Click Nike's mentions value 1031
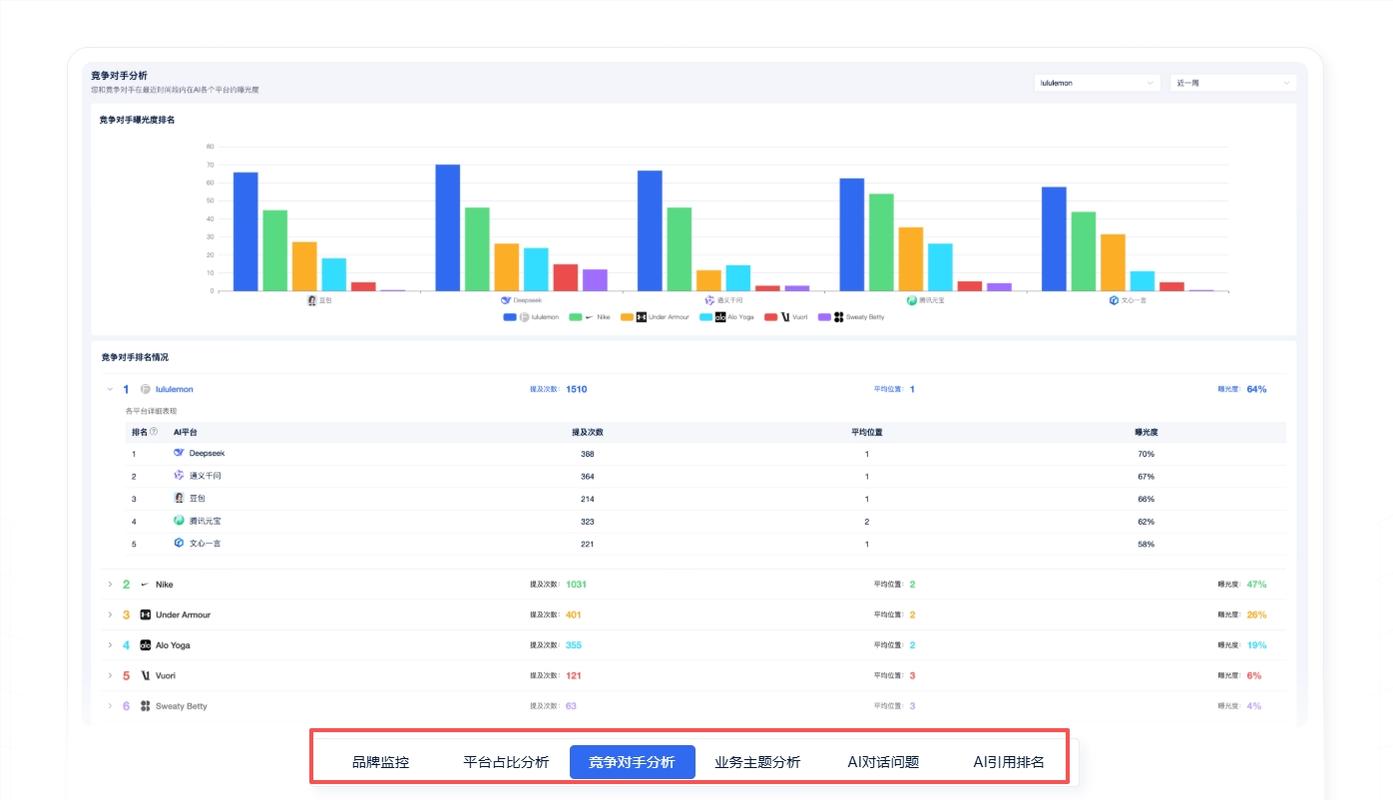Image resolution: width=1393 pixels, height=800 pixels. pyautogui.click(x=576, y=584)
